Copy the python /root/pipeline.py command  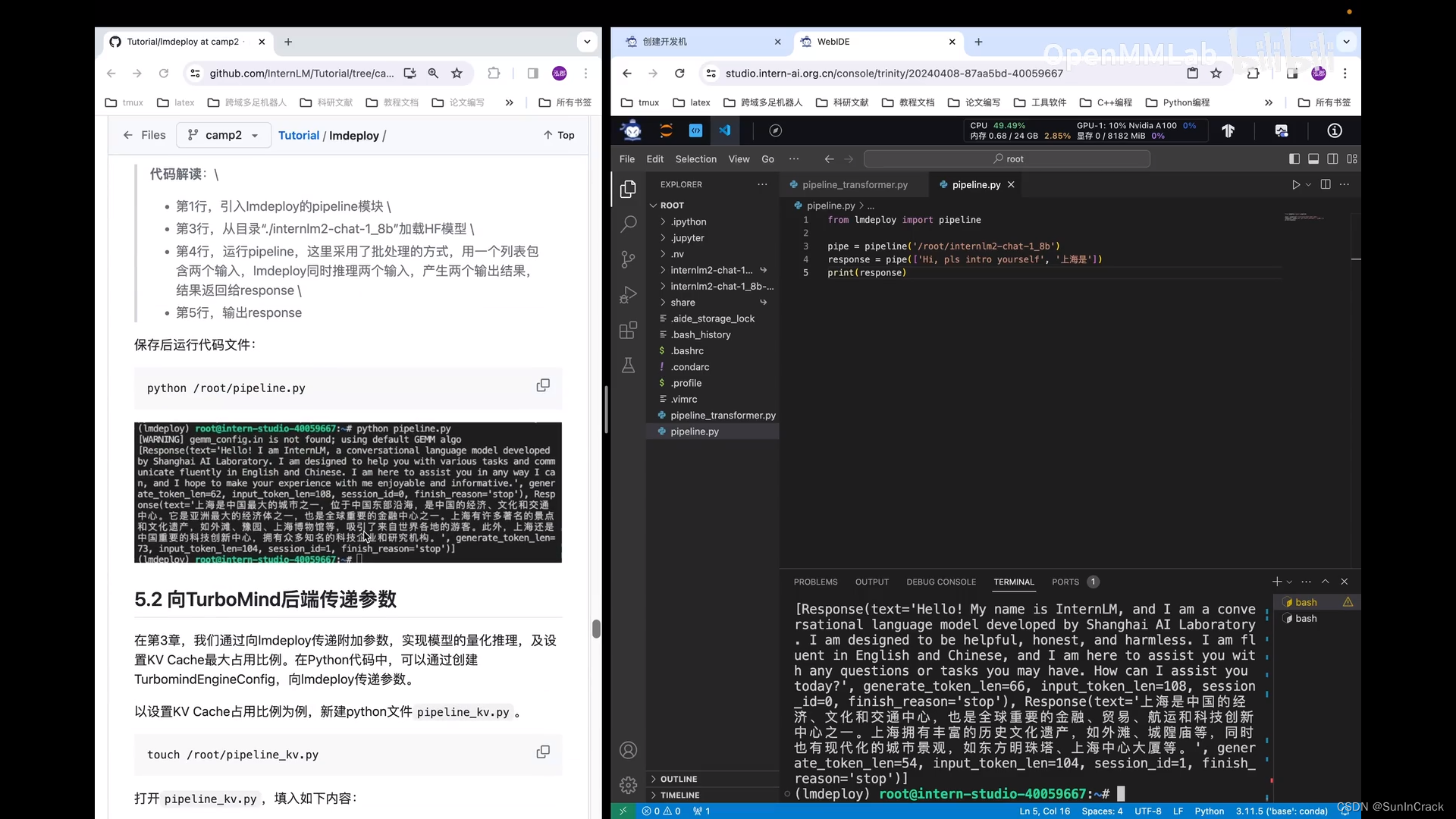543,385
